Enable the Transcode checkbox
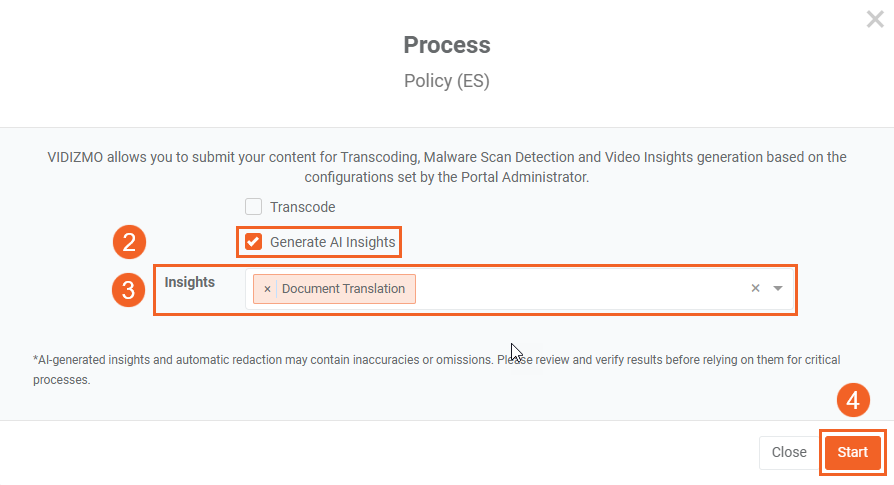This screenshot has height=485, width=894. 254,207
